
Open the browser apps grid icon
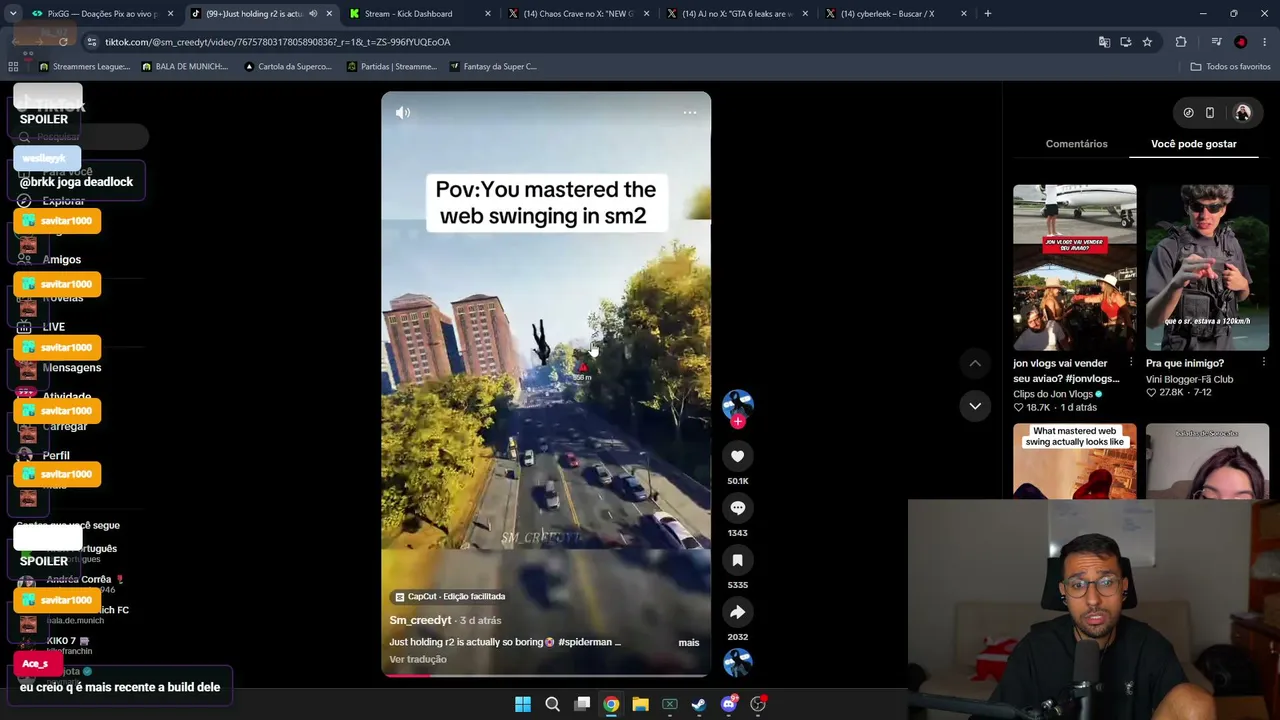coord(13,67)
